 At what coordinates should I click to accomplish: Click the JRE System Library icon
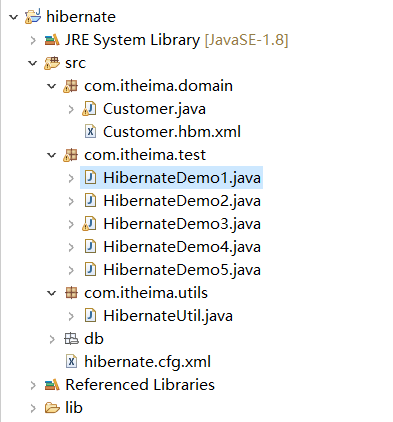point(52,40)
